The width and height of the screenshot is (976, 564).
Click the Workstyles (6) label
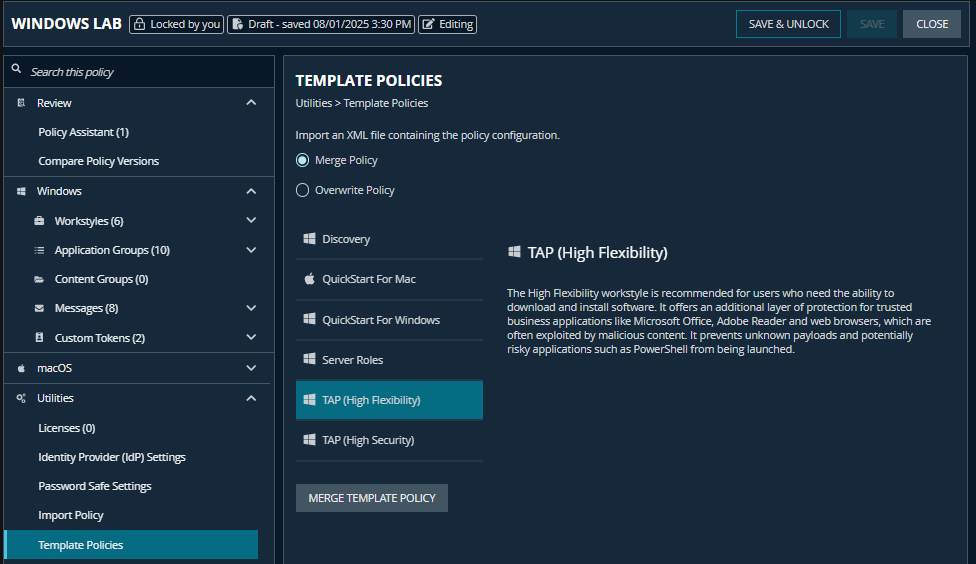pyautogui.click(x=89, y=221)
